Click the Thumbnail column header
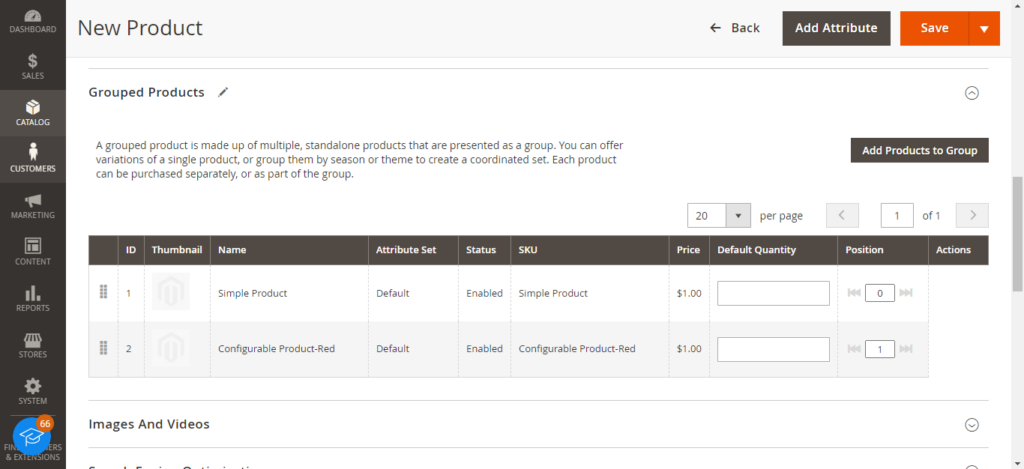The width and height of the screenshot is (1024, 469). point(177,250)
